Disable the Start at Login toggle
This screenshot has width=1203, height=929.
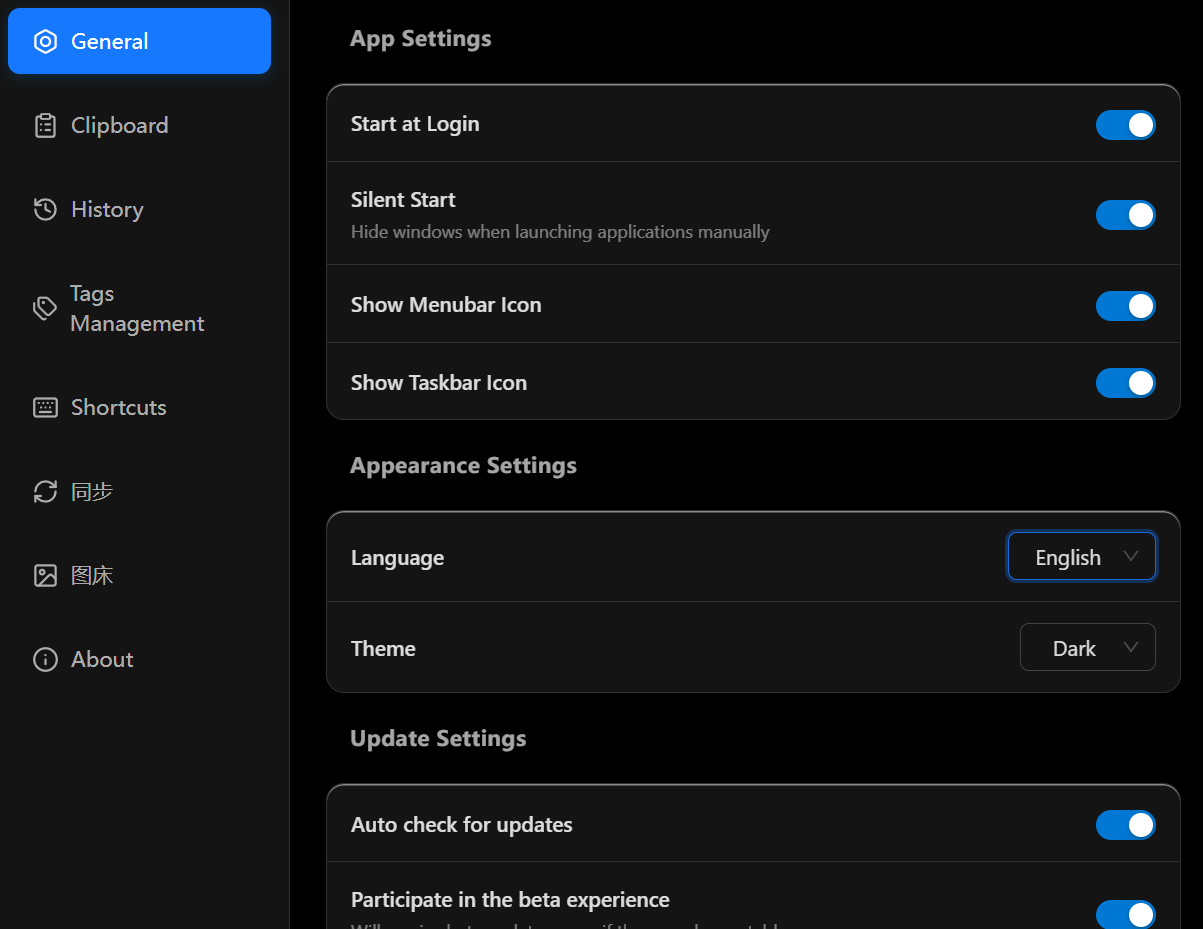tap(1125, 125)
